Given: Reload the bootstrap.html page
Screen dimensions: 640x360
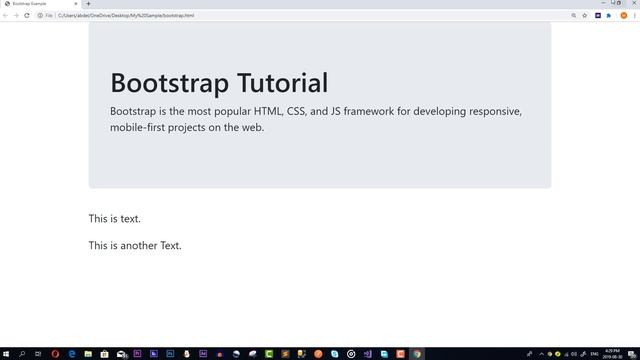Looking at the screenshot, I should tap(27, 16).
